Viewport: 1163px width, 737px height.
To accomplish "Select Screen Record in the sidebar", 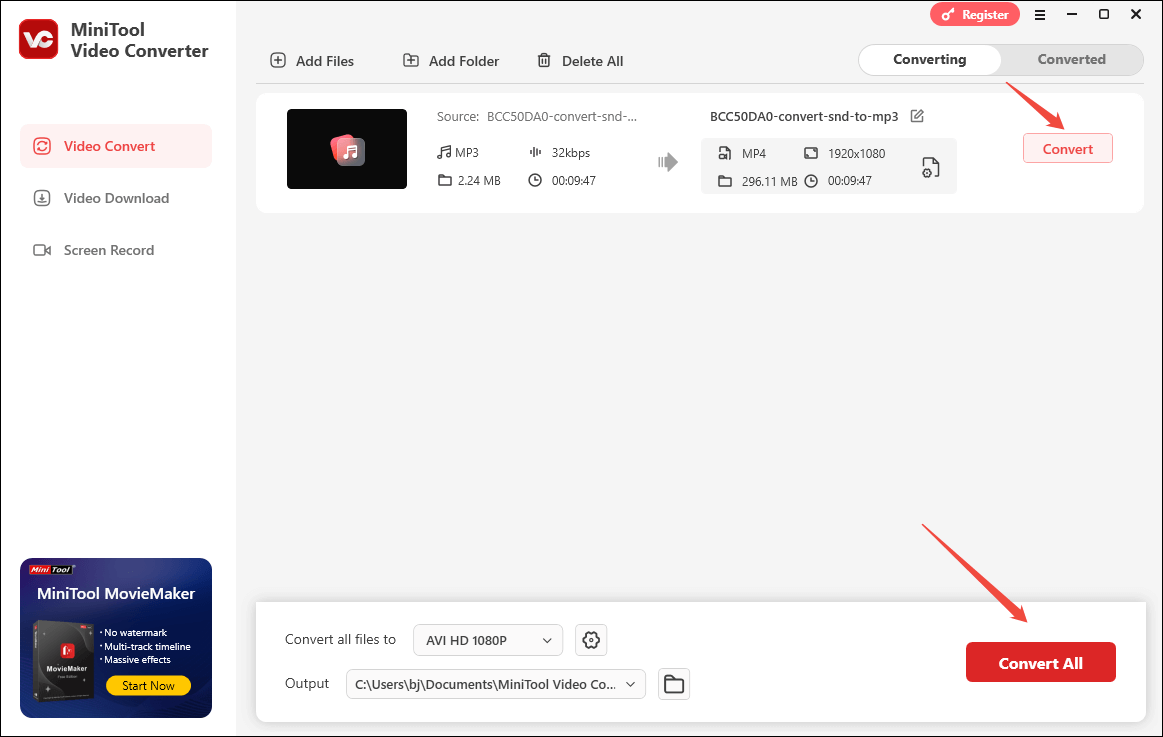I will coord(116,250).
